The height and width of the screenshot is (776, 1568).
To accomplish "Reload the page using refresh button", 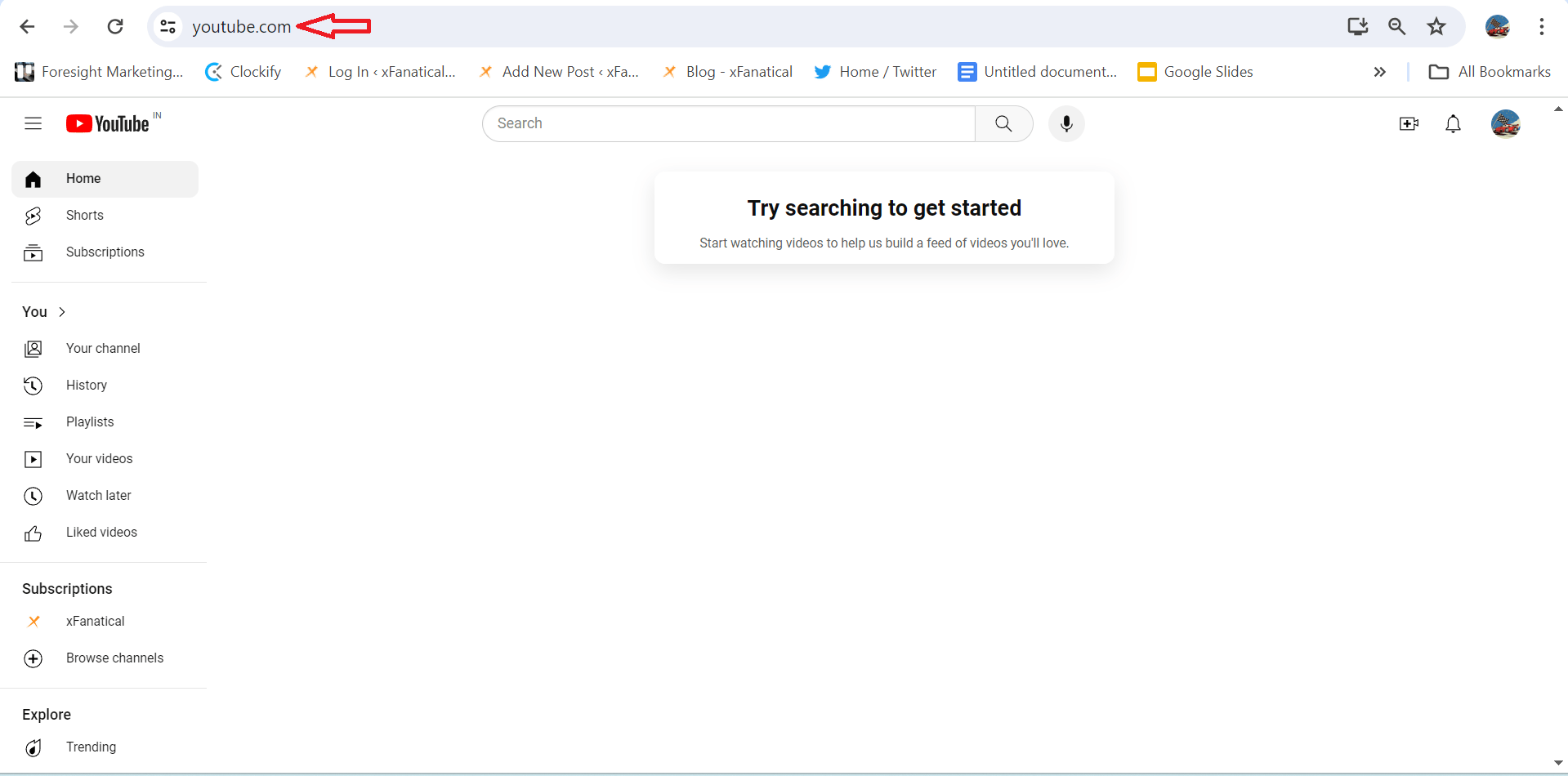I will point(115,27).
